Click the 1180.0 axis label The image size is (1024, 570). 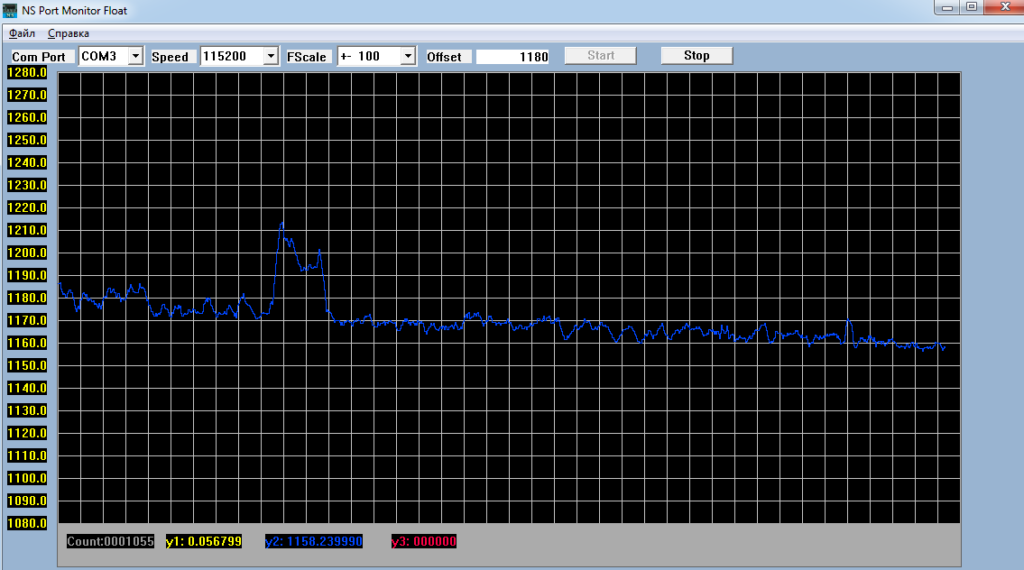(x=28, y=298)
